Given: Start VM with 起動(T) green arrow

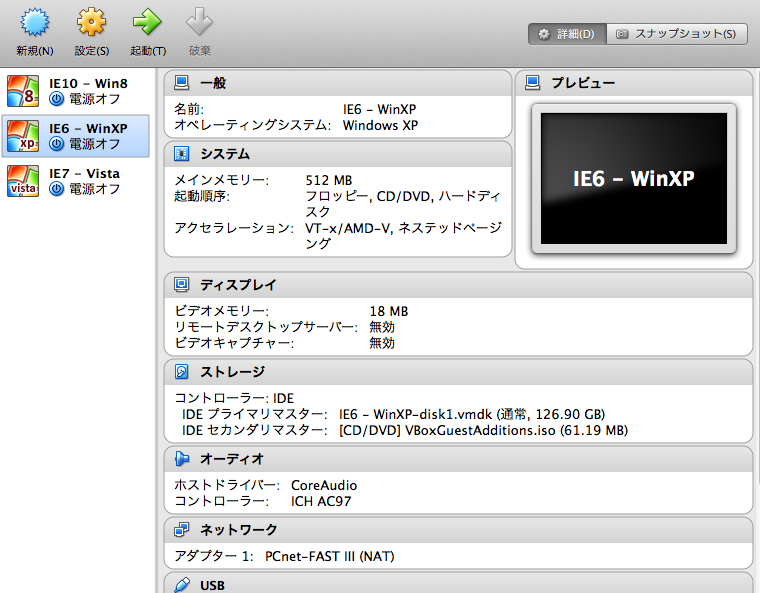Looking at the screenshot, I should [147, 22].
